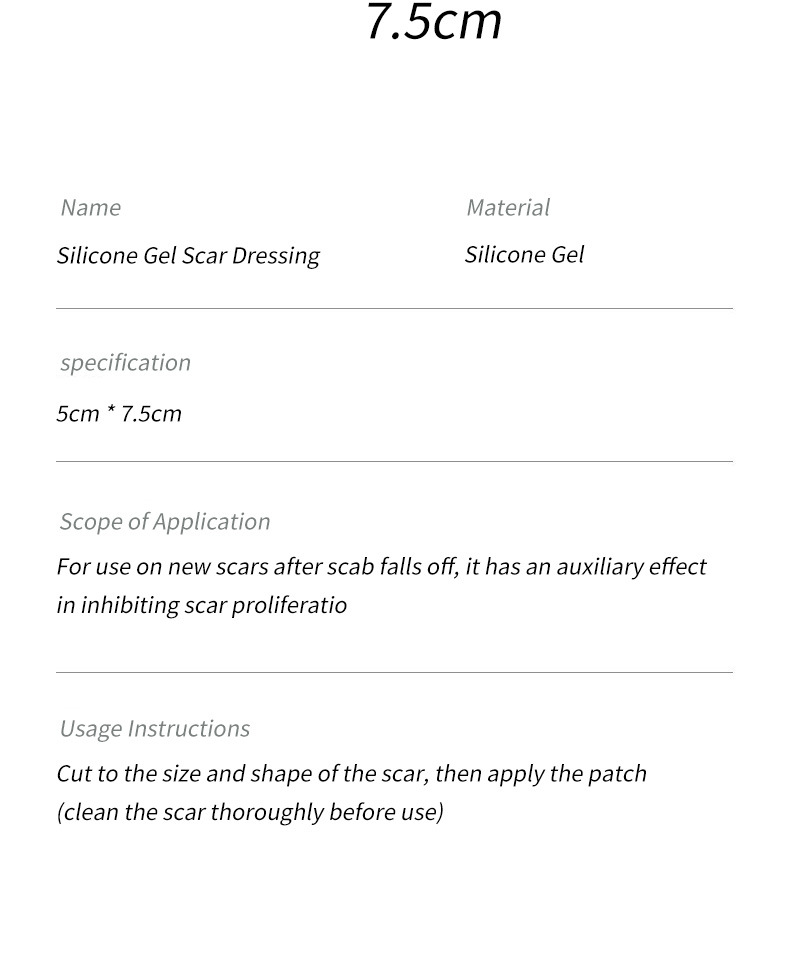Click the Scope of Application heading
Viewport: 790px width, 962px height.
165,522
